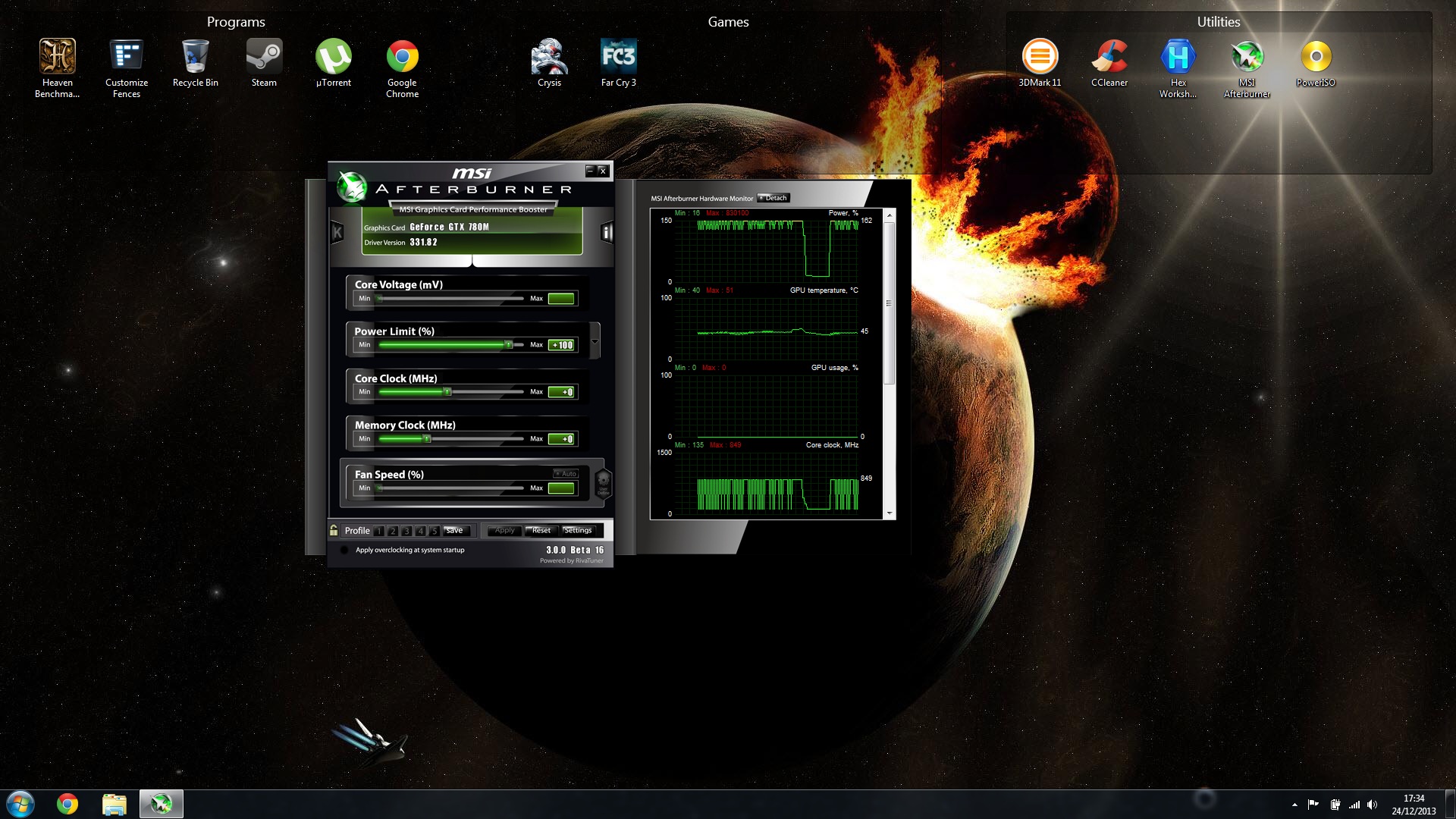Screen dimensions: 1456x819
Task: Launch Crysis from the Games fence
Action: point(549,63)
